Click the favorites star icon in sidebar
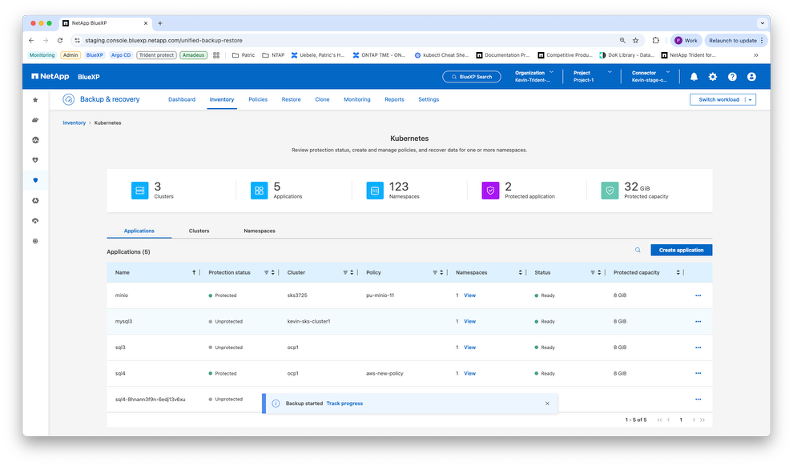This screenshot has width=793, height=466. click(x=35, y=100)
